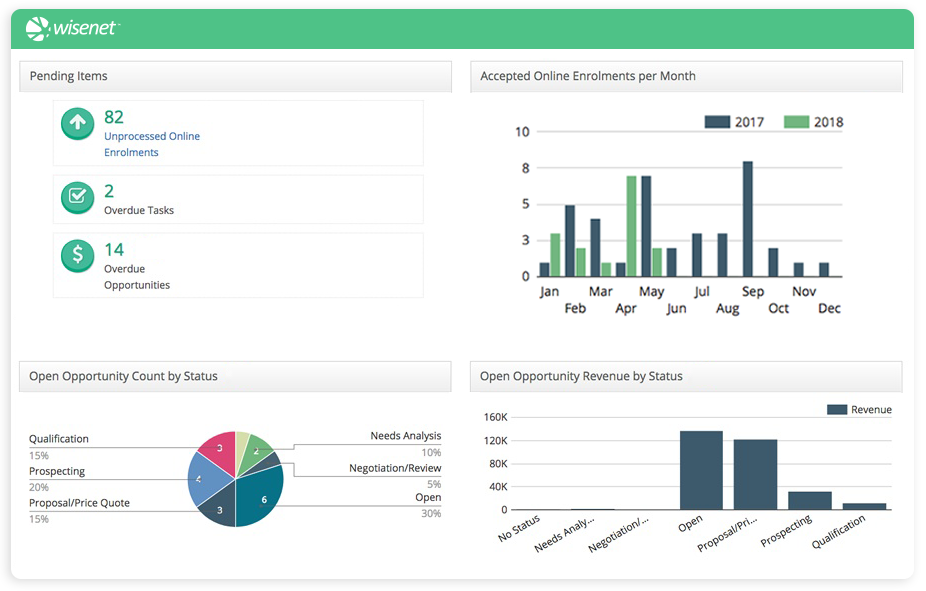Click the Prospecting revenue bar

point(809,500)
